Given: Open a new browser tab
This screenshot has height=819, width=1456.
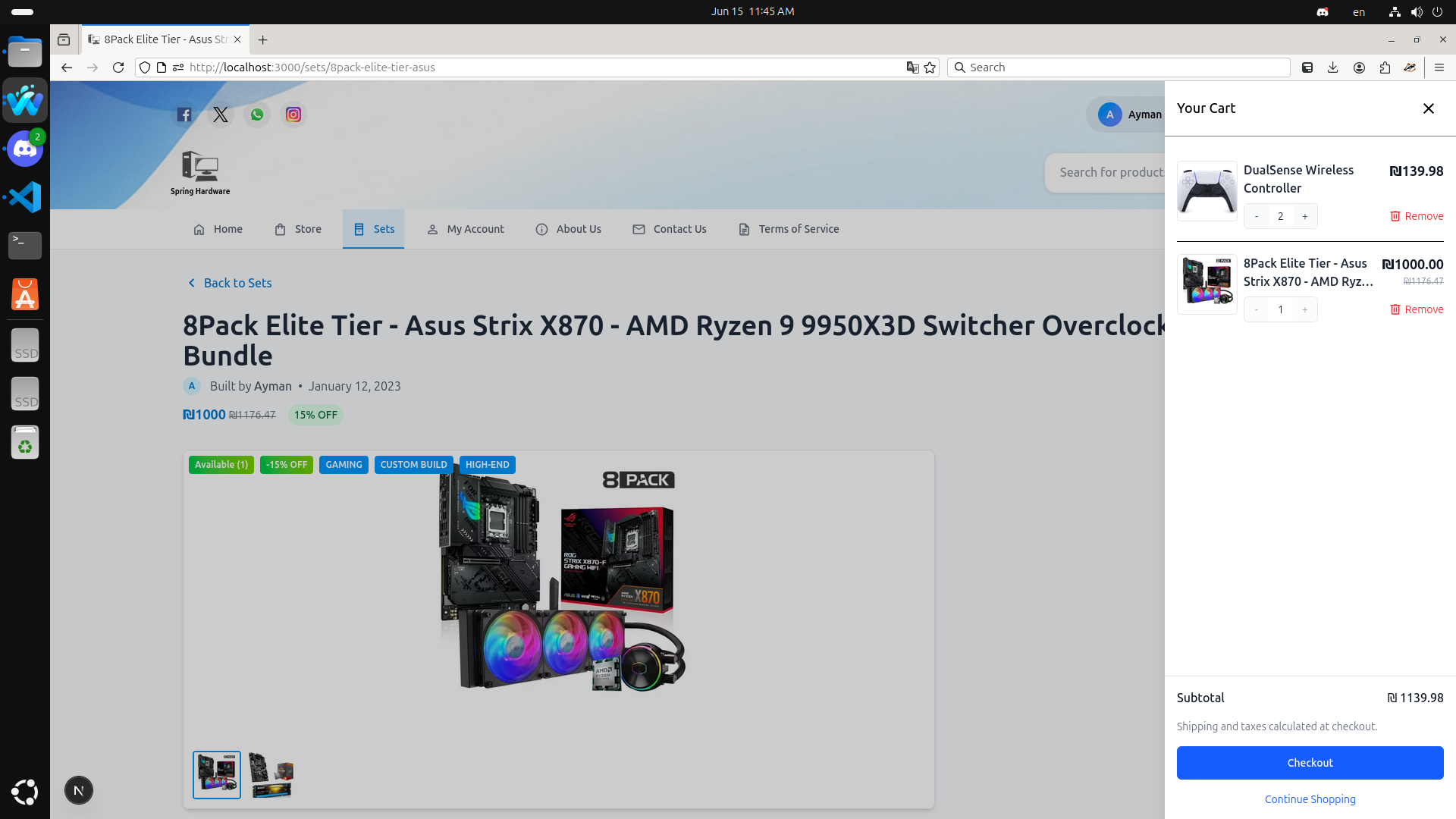Looking at the screenshot, I should point(262,39).
